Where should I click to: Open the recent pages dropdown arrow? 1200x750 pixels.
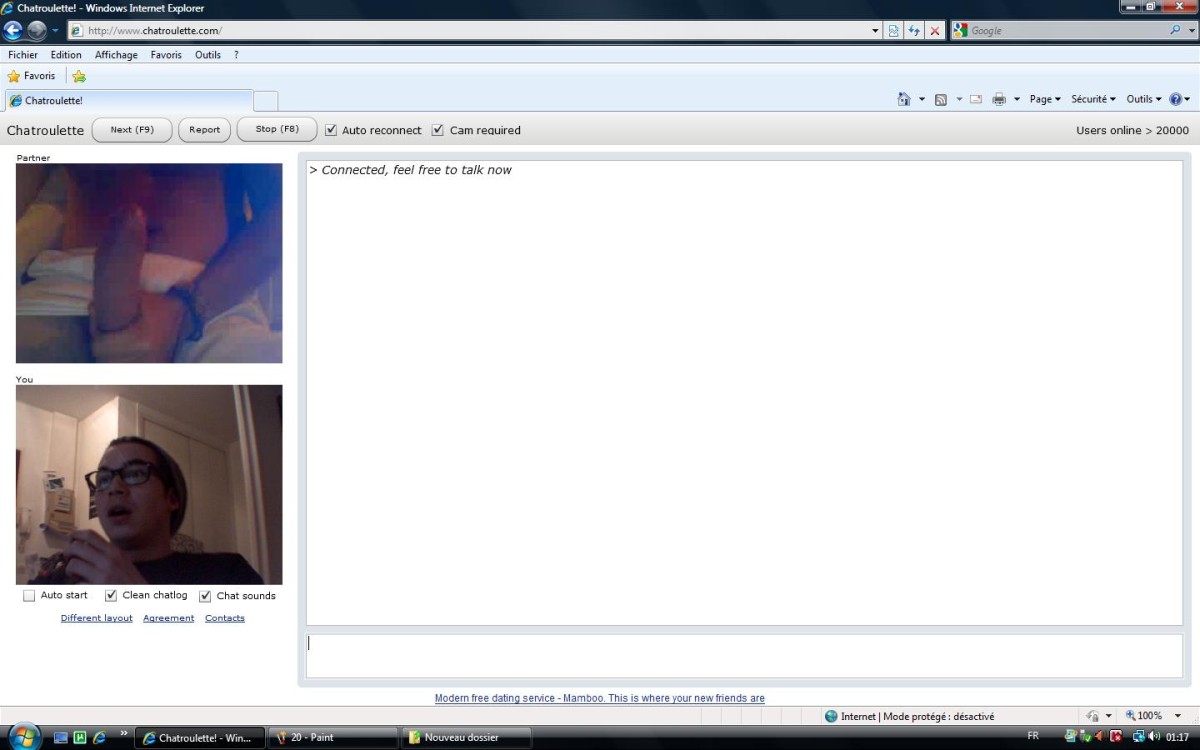point(56,31)
